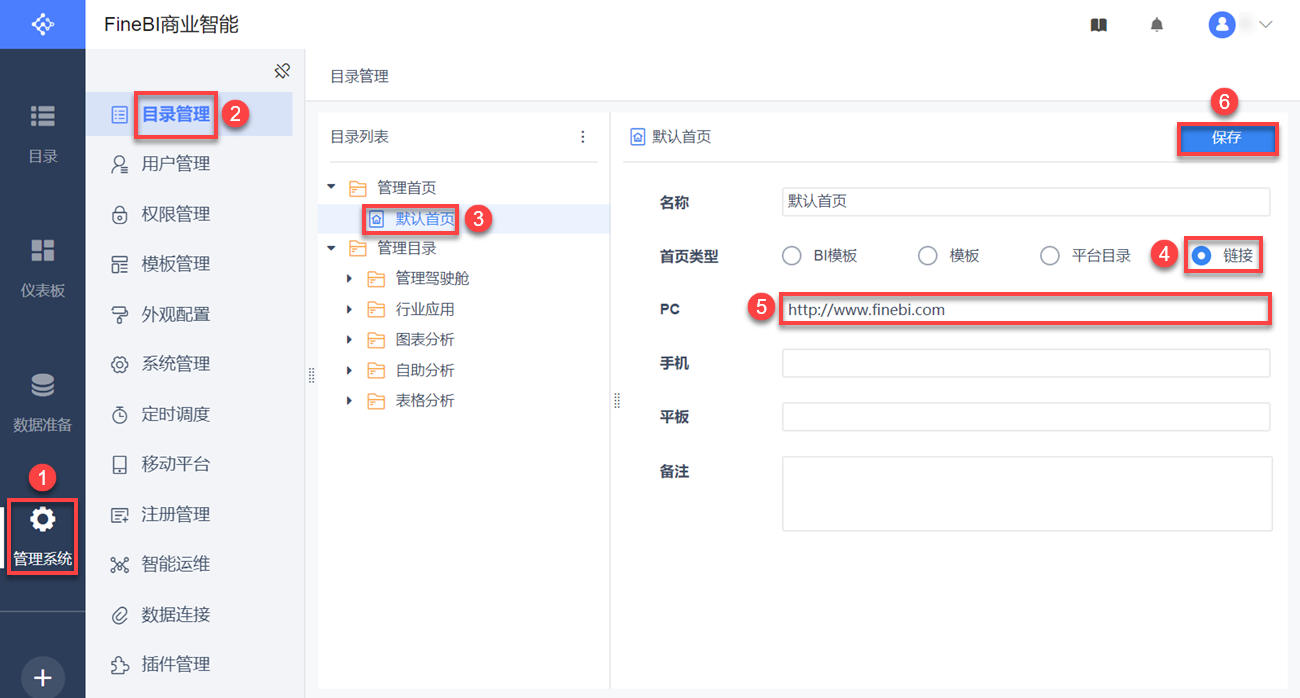The height and width of the screenshot is (698, 1300).
Task: Select 默认首页 in the directory tree
Action: (424, 218)
